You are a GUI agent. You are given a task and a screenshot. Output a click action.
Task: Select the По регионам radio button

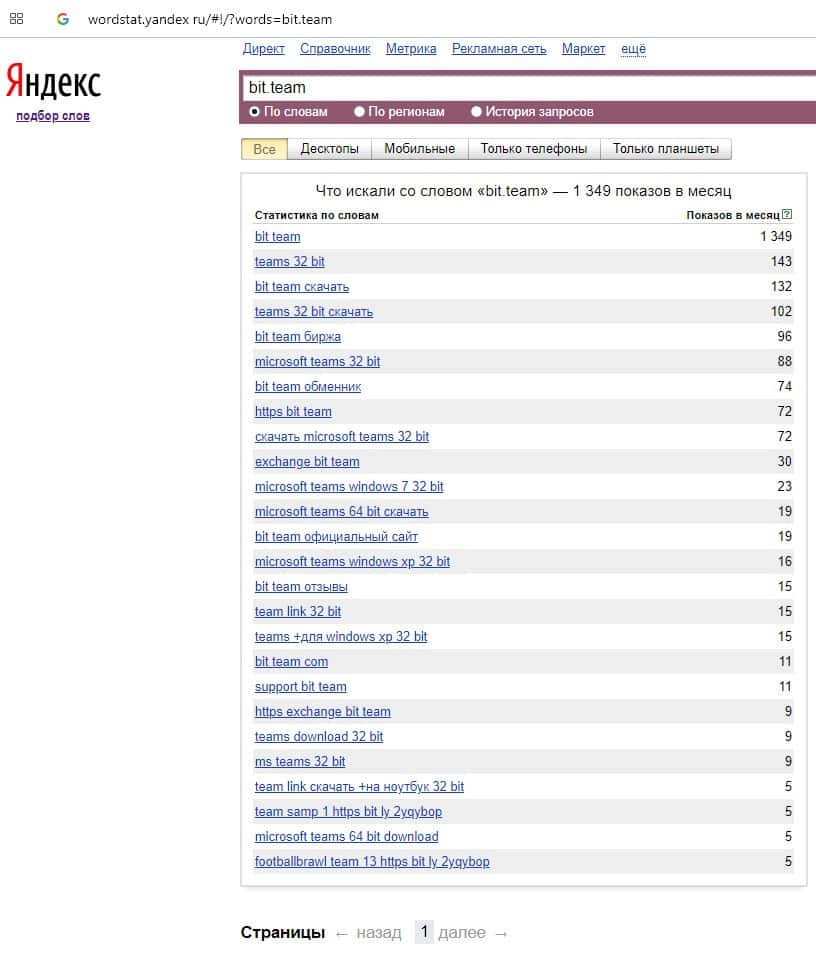(359, 111)
